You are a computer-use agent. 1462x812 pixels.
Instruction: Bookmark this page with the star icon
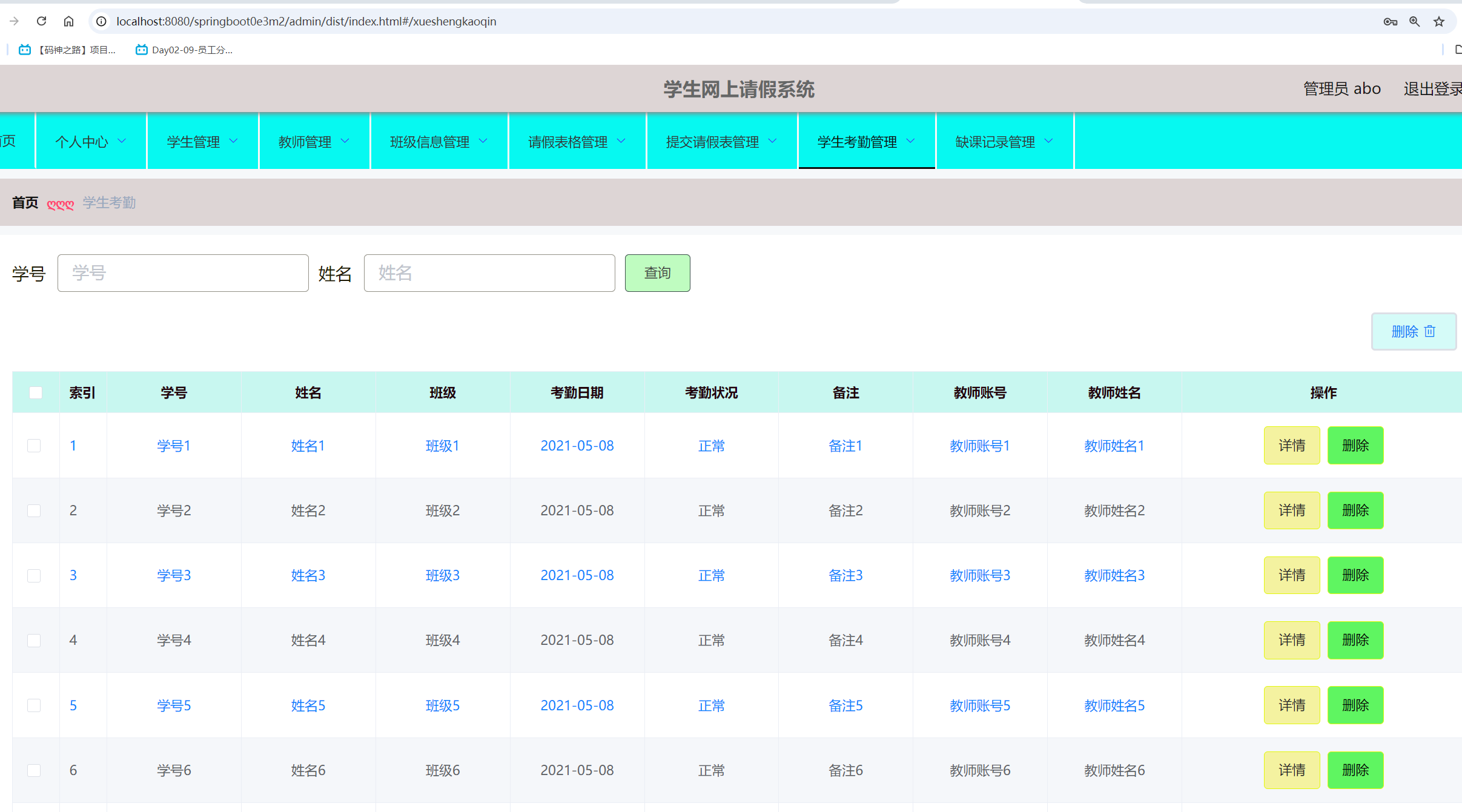[1438, 21]
